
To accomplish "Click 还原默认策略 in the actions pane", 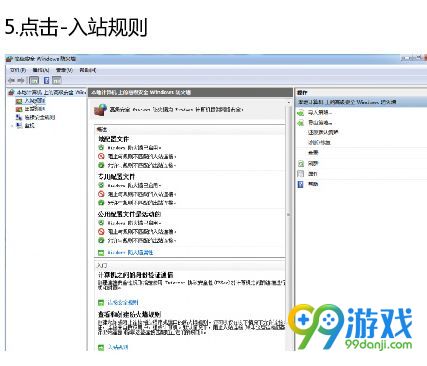I will click(323, 132).
